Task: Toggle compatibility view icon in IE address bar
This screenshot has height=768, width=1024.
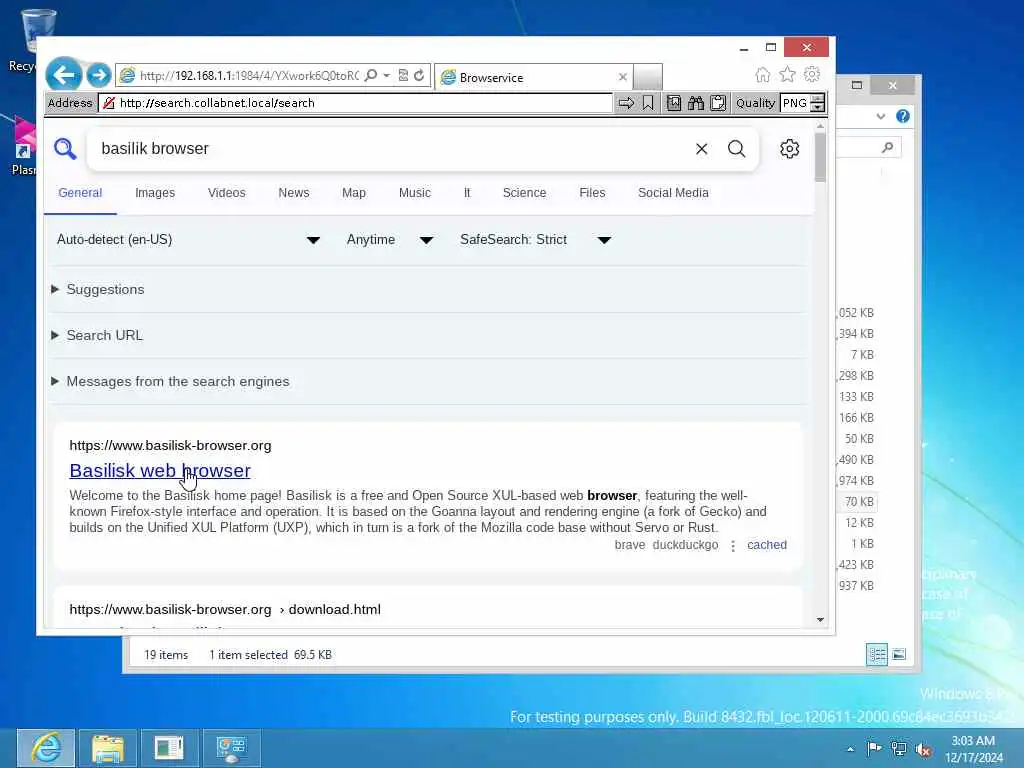Action: tap(403, 75)
